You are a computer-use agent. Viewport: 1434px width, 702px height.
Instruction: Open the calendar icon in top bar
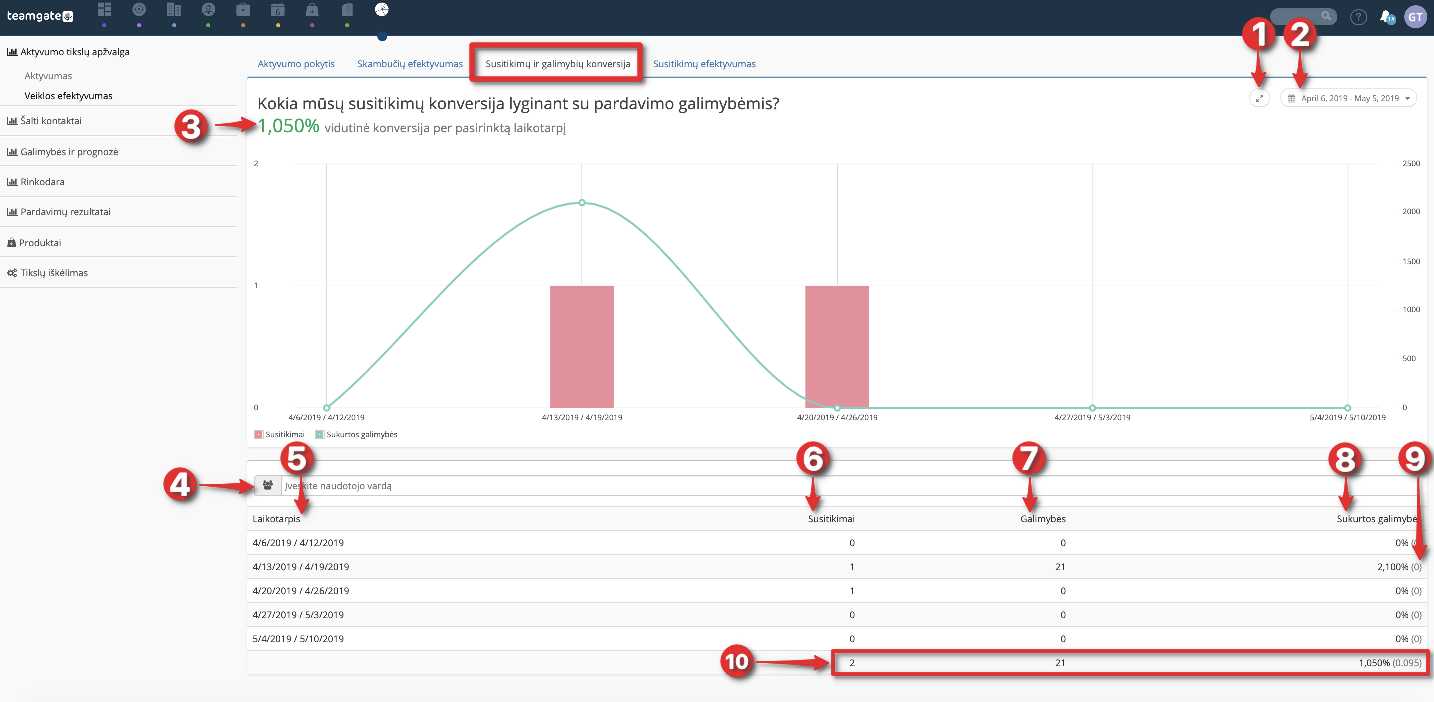point(278,9)
